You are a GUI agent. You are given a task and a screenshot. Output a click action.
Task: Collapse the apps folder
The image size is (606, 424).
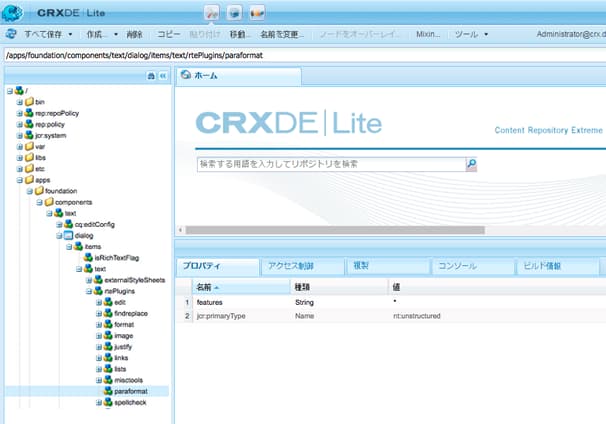[x=19, y=180]
